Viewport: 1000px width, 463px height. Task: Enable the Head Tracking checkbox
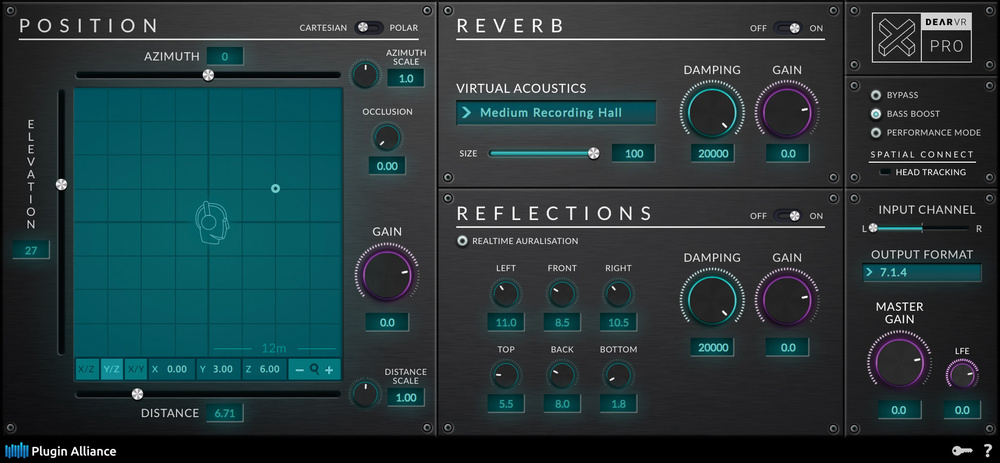click(884, 172)
